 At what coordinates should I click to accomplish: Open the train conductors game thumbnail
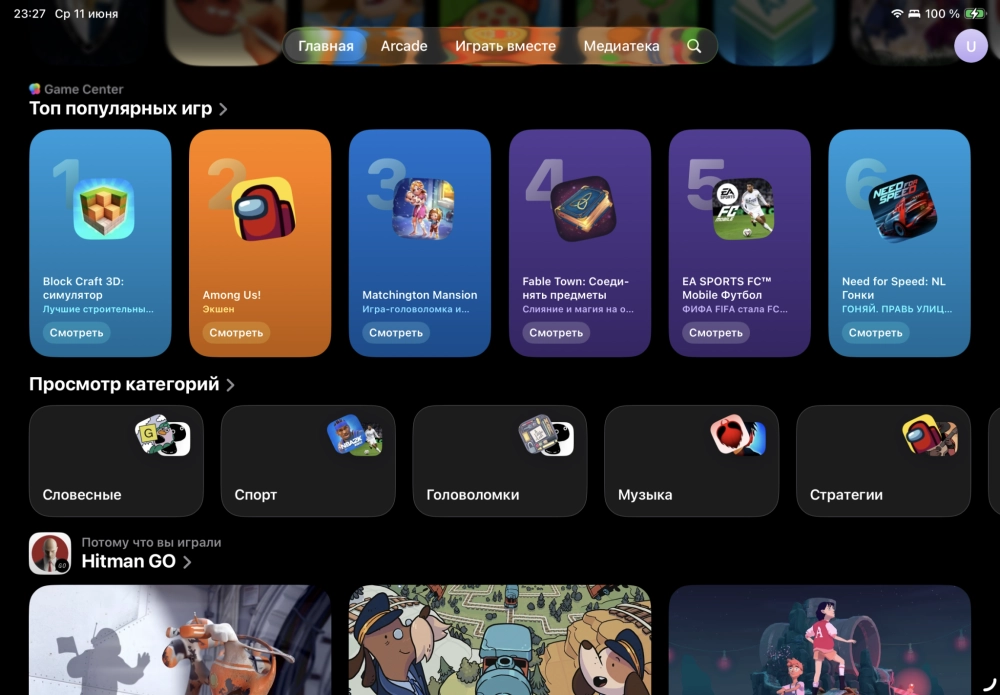click(499, 640)
